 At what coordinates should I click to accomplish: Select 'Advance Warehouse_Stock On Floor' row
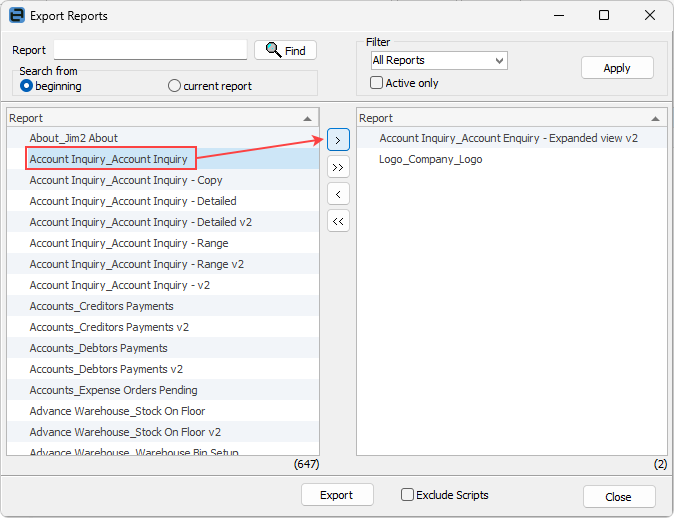163,411
